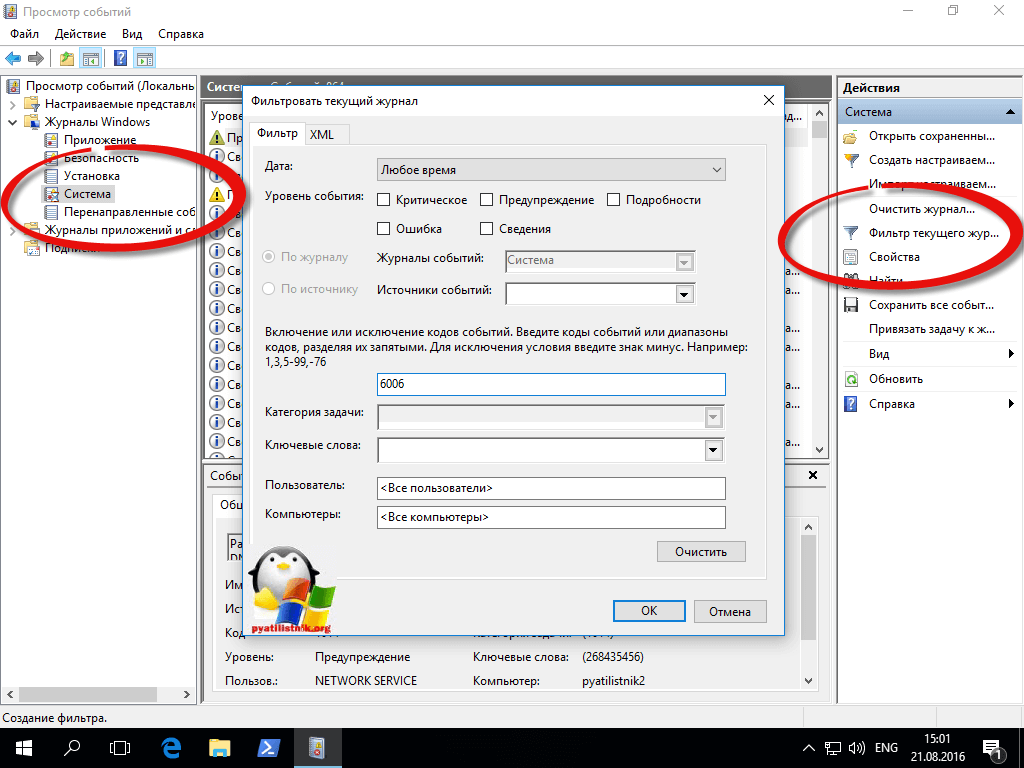Click the Save all events disk icon
This screenshot has width=1024, height=768.
pyautogui.click(x=851, y=305)
